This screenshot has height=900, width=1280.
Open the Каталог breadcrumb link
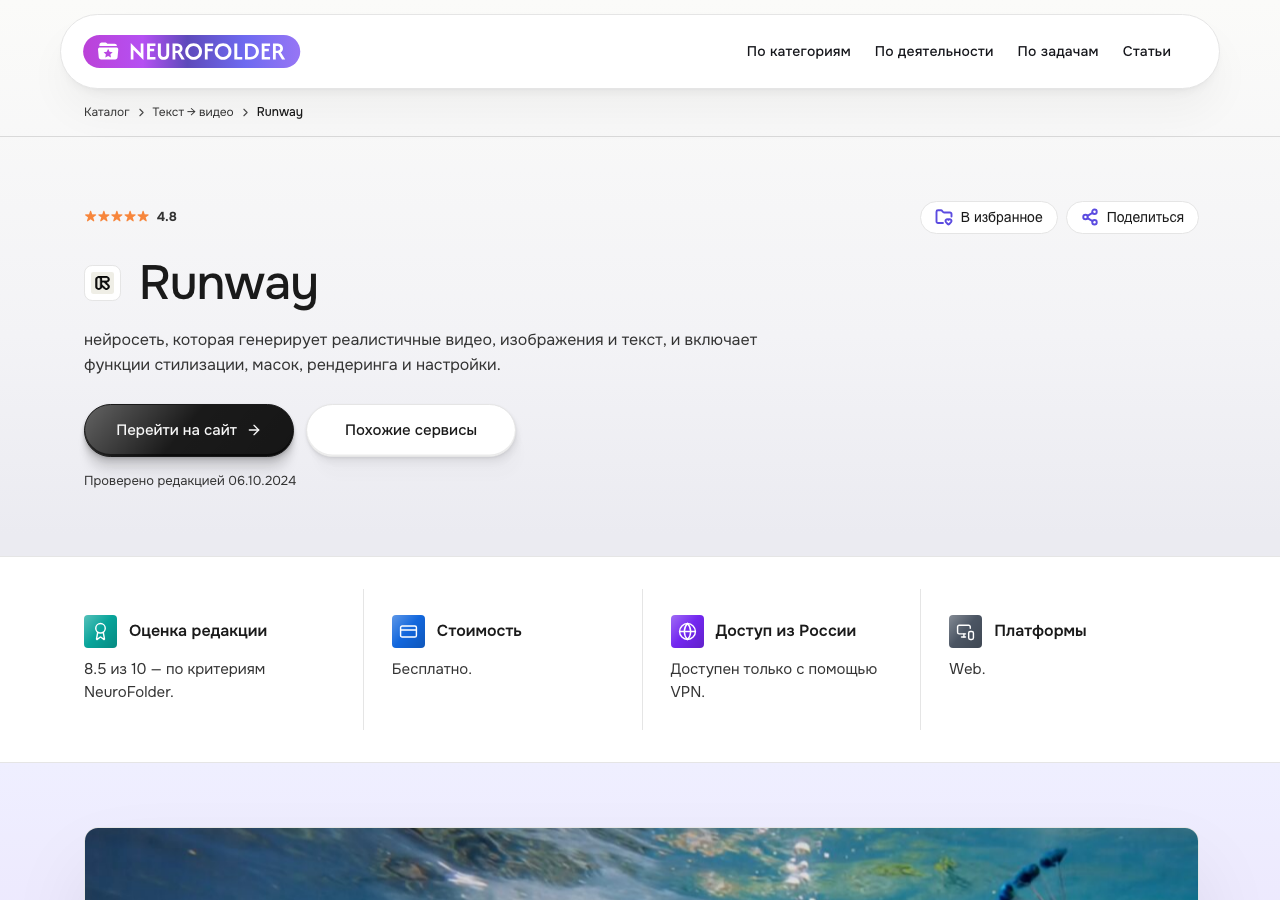click(x=106, y=112)
